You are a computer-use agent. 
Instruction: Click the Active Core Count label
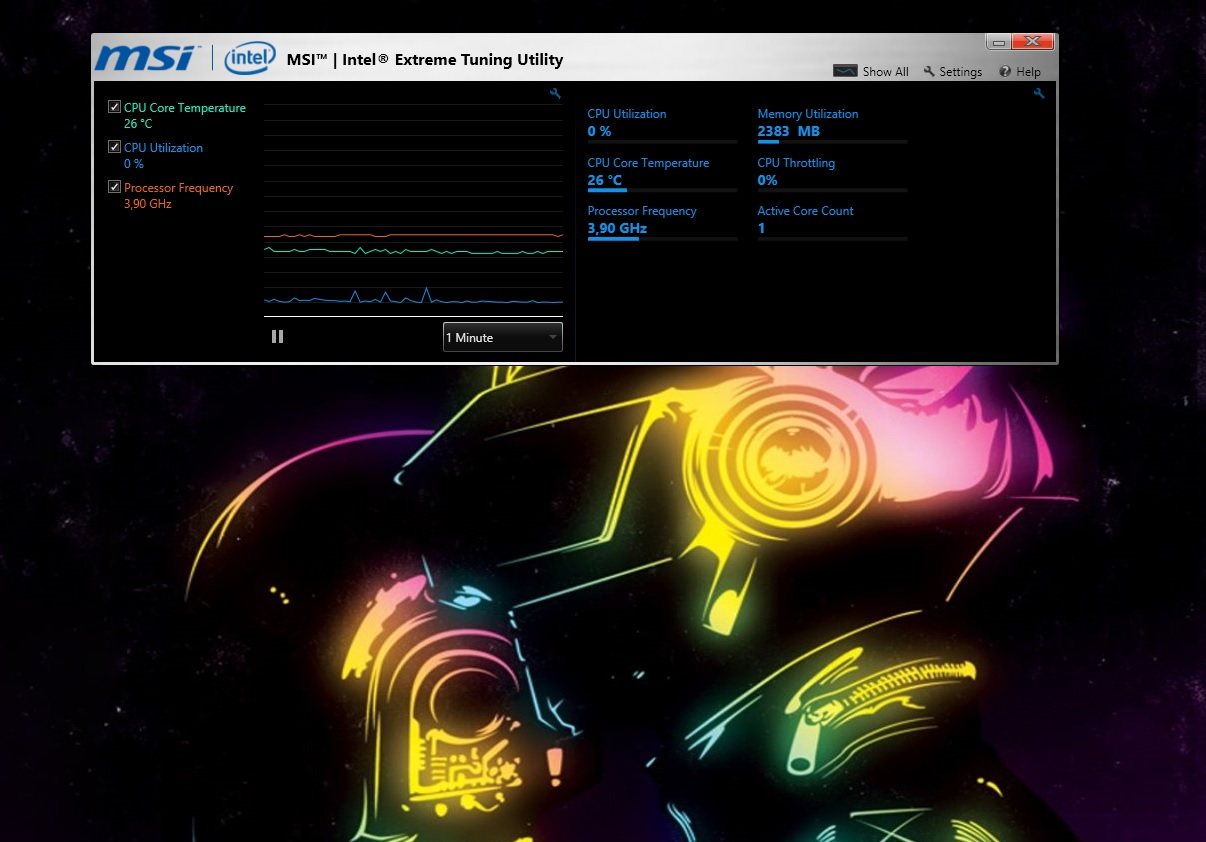[x=806, y=211]
